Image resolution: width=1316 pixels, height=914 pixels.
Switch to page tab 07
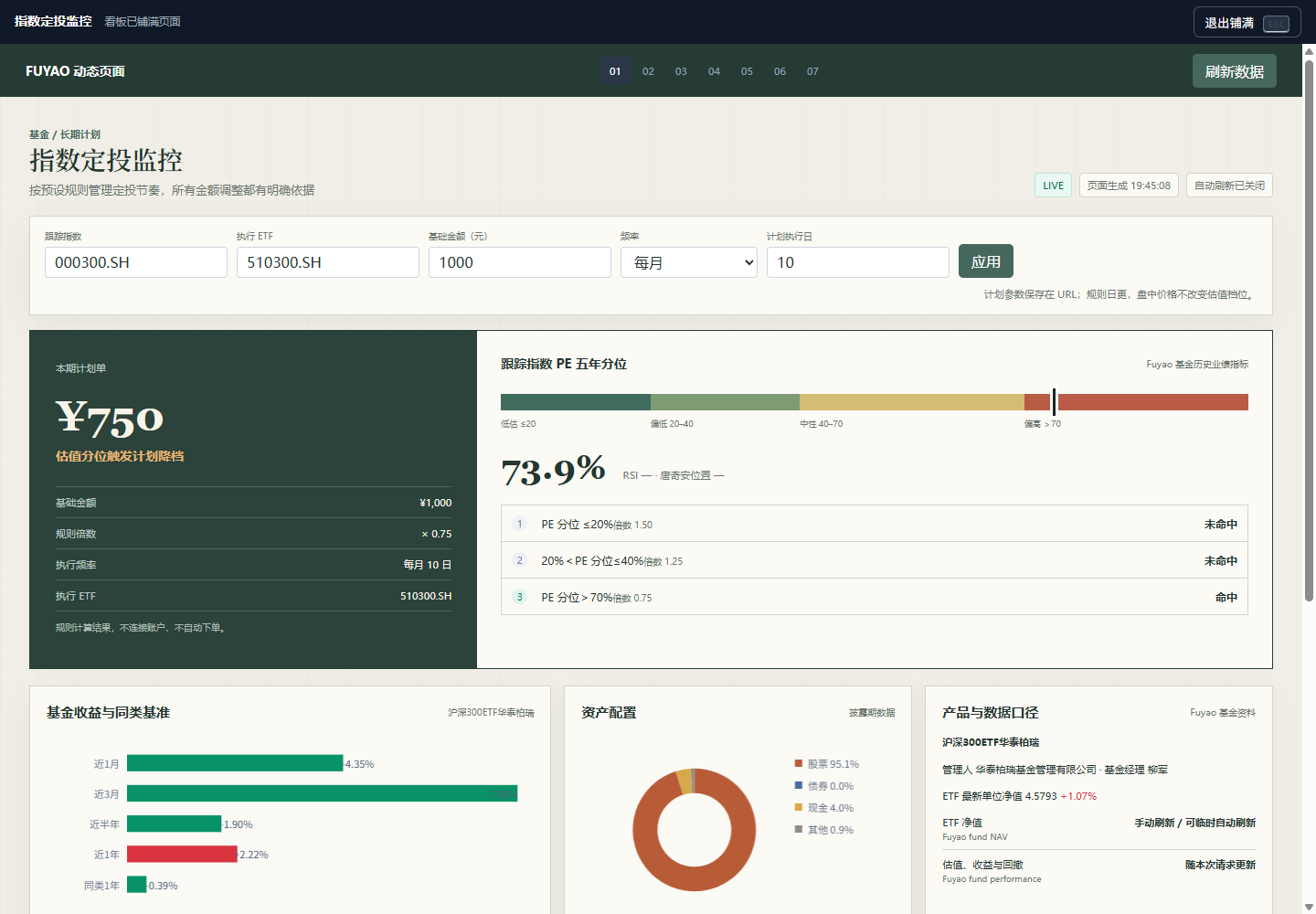(812, 71)
